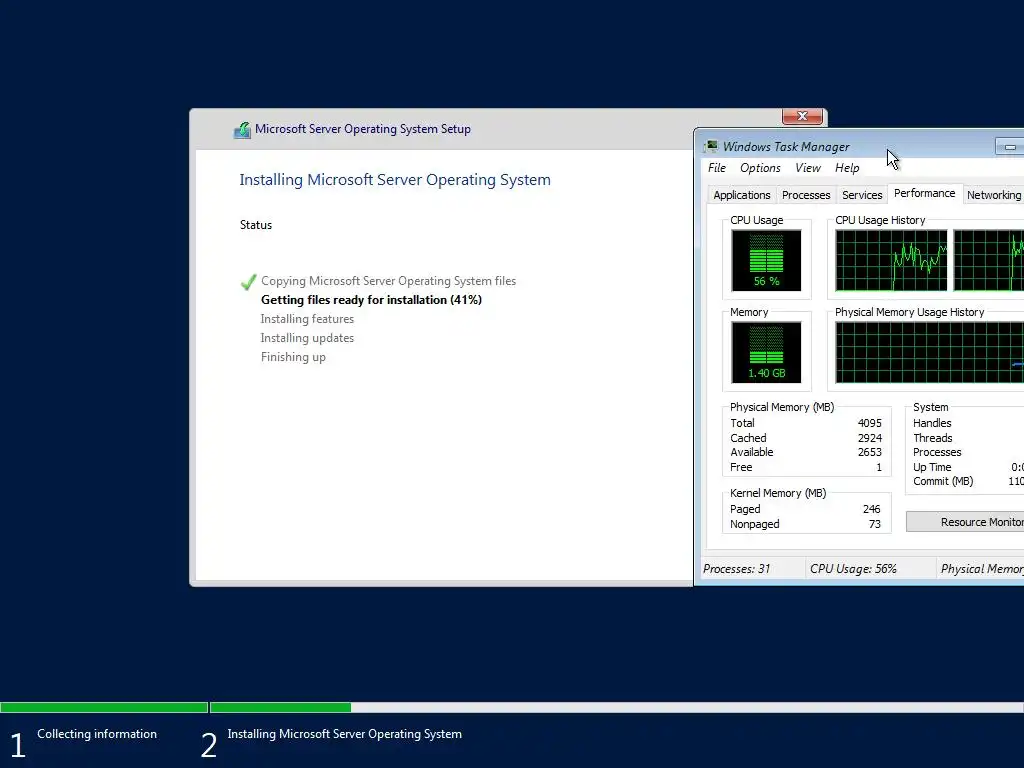
Task: Select the Performance tab
Action: tap(924, 193)
